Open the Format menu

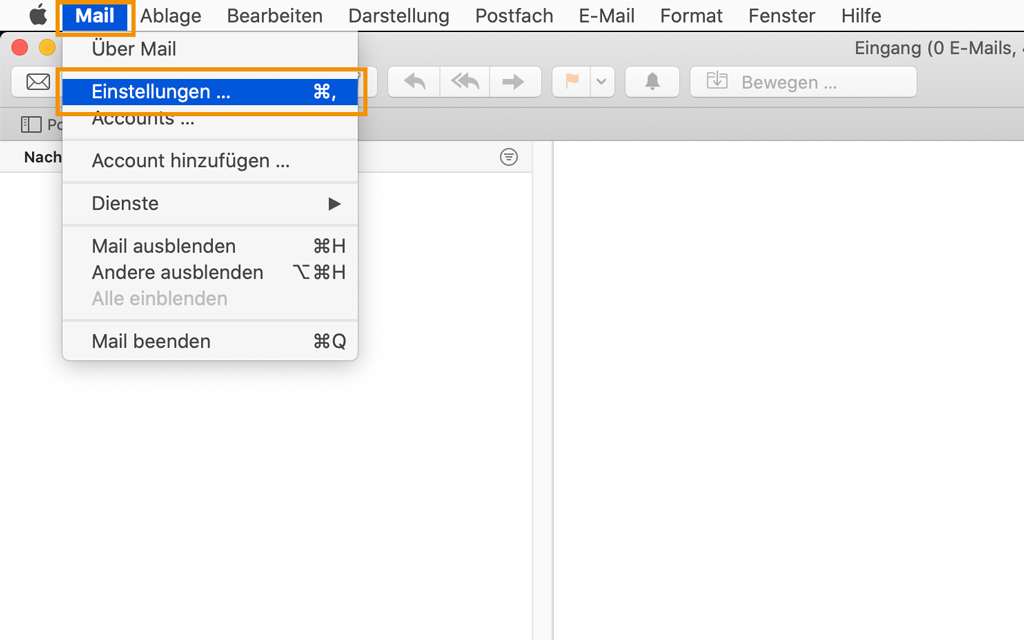(x=692, y=16)
